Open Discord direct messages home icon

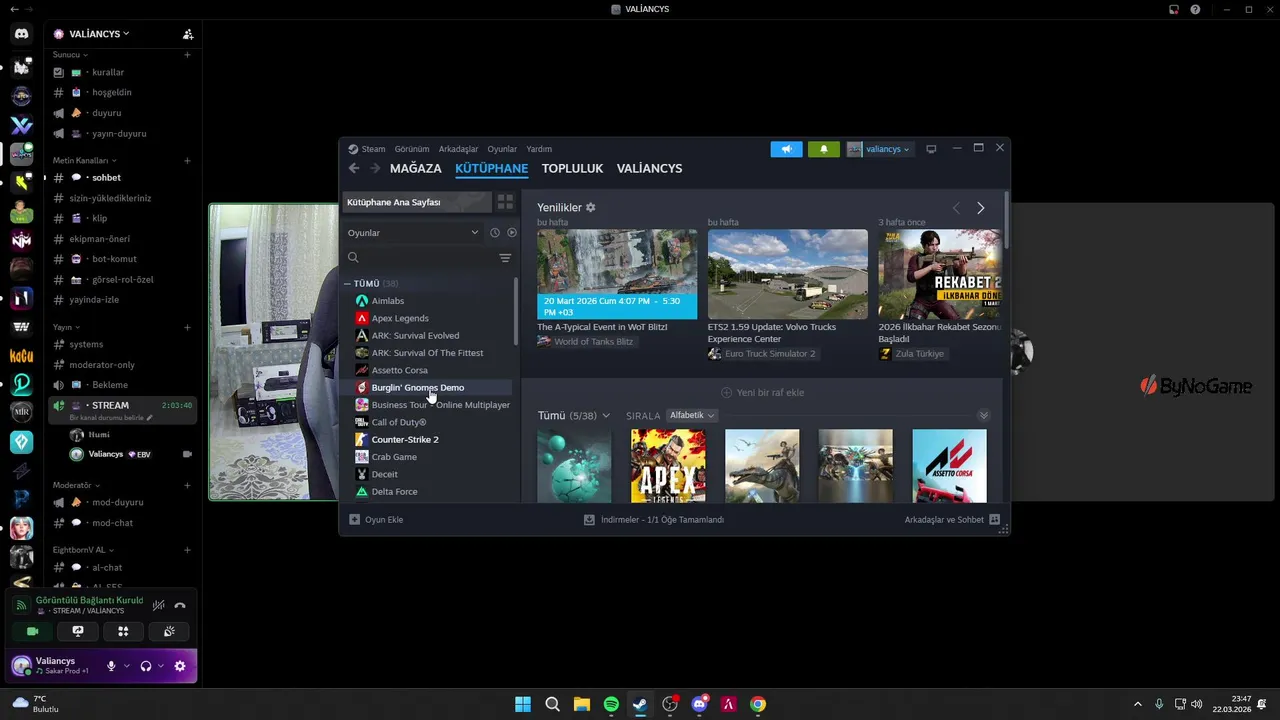pos(21,34)
